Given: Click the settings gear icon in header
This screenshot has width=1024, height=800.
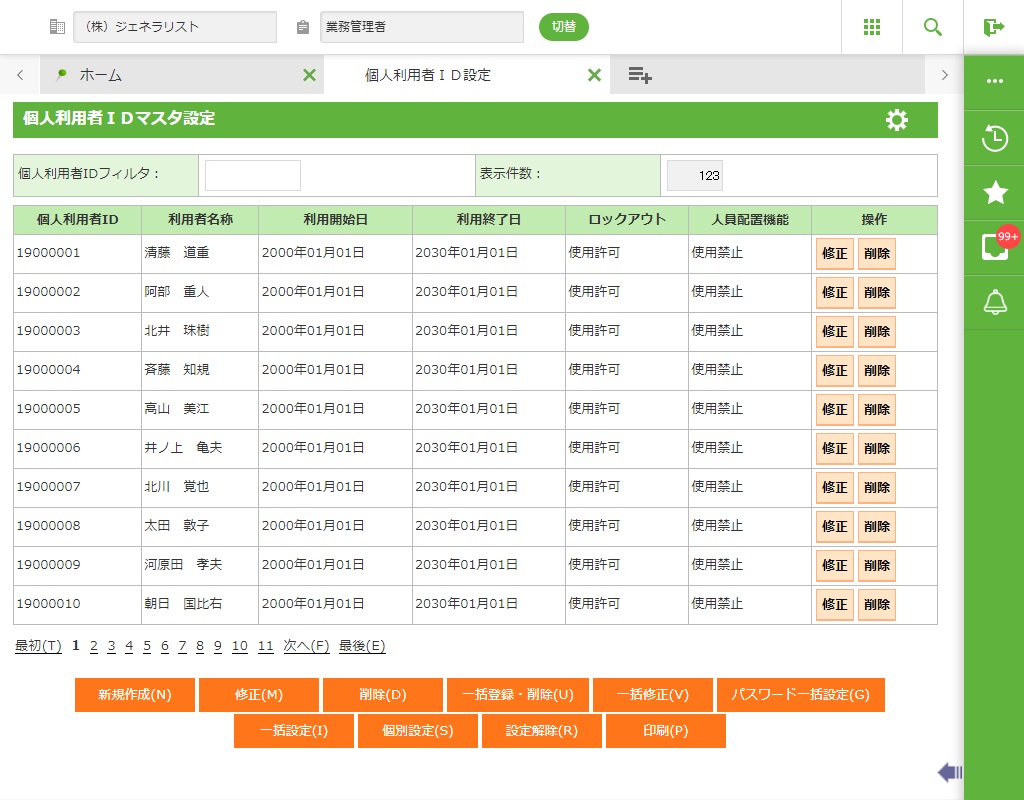Looking at the screenshot, I should [x=897, y=120].
